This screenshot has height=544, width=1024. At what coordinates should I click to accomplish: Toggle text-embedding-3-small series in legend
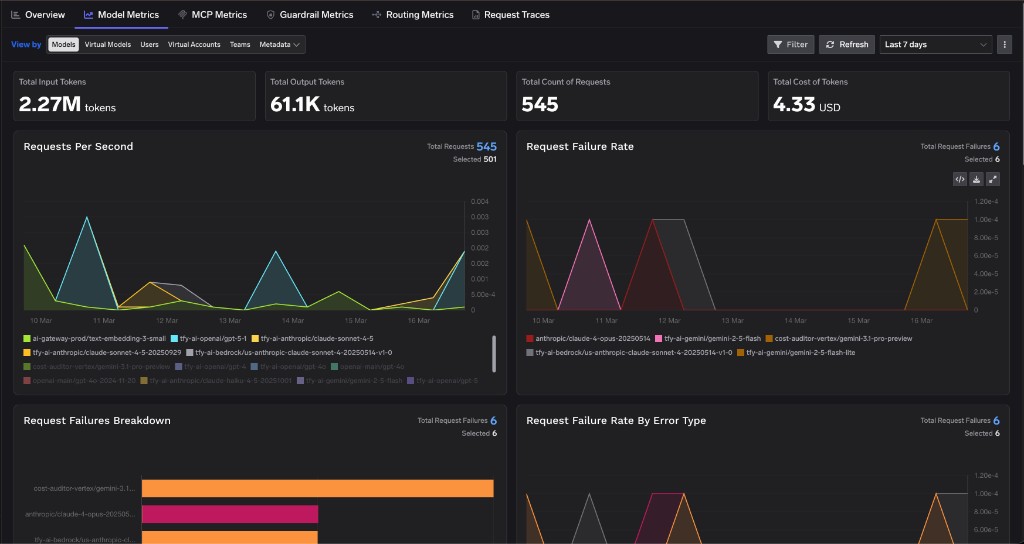tap(94, 338)
